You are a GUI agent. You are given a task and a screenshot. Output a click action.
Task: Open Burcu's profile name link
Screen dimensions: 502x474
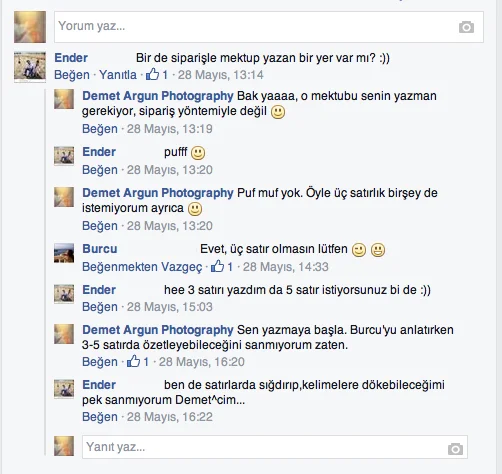click(100, 249)
